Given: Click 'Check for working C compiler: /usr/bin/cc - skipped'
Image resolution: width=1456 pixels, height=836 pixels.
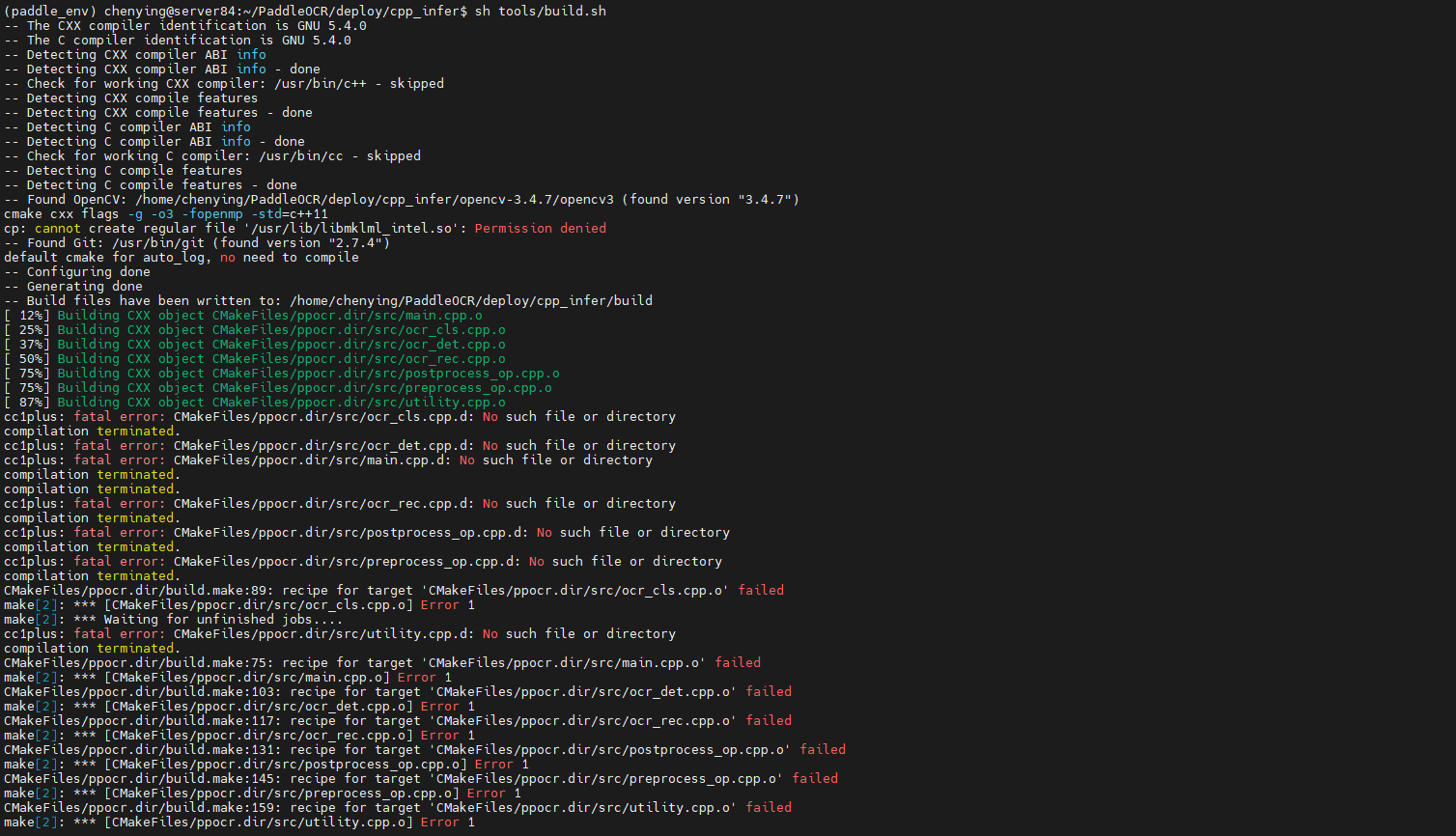Looking at the screenshot, I should (212, 155).
